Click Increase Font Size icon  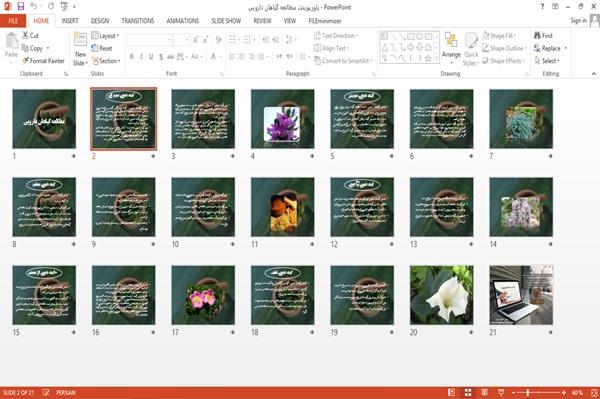pyautogui.click(x=196, y=39)
